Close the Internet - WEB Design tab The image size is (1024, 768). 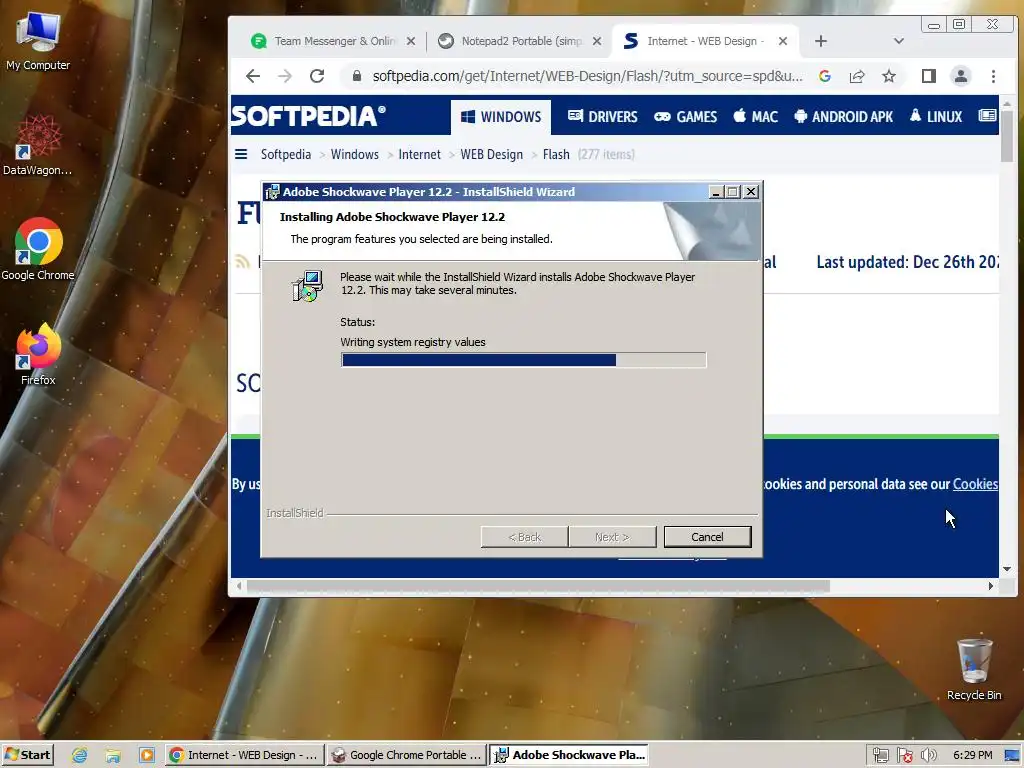[783, 41]
